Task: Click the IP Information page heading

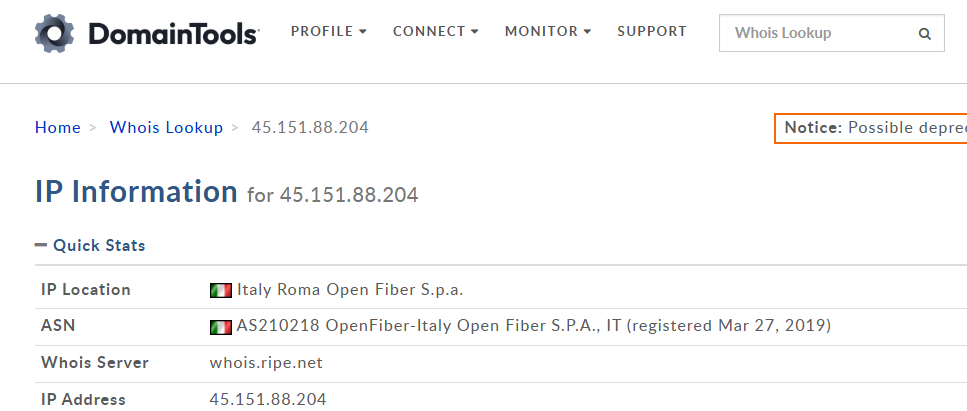Action: coord(136,191)
